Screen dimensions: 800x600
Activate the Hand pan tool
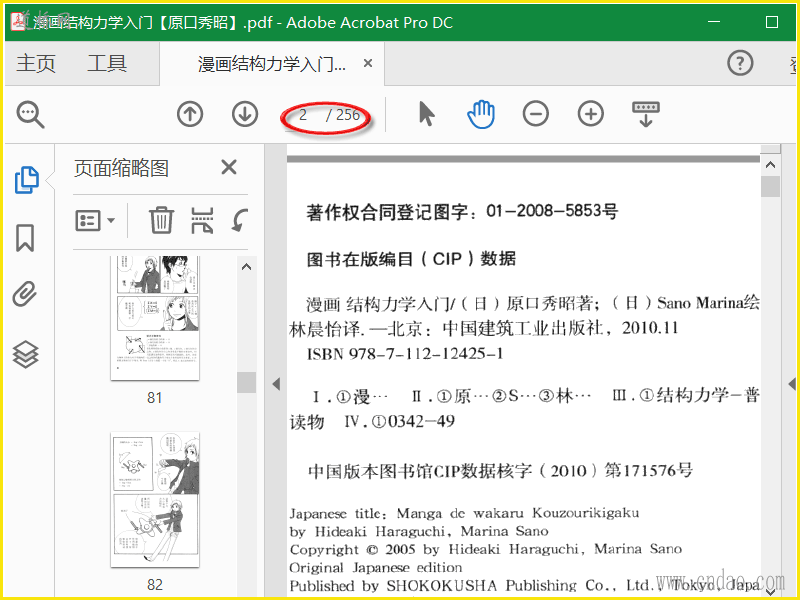481,114
